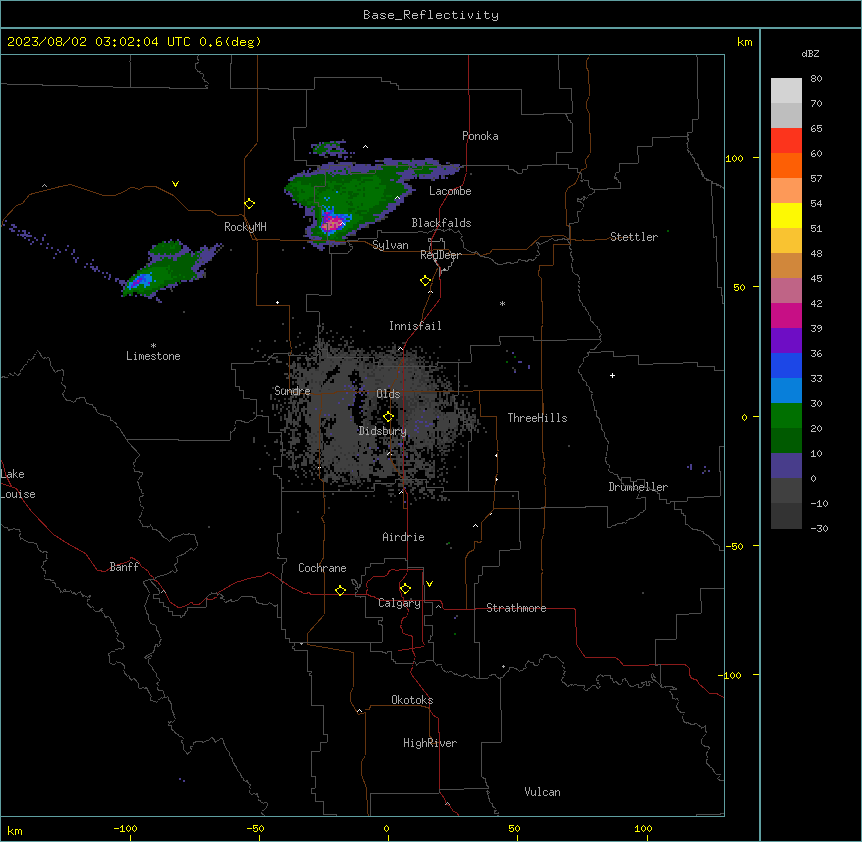Screen dimensions: 862x842
Task: Click the 80 value on the dBZ scale
Action: tap(816, 79)
